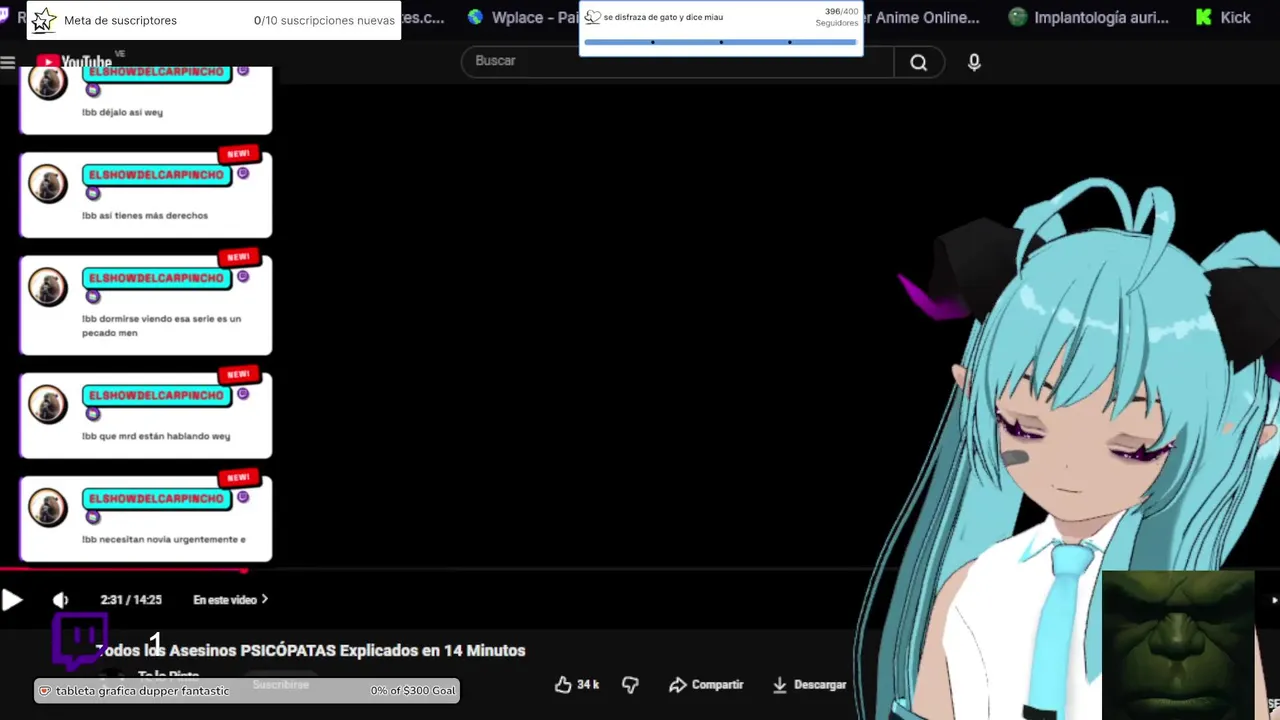Switch to the Kick browser tab
Screen dimensions: 1280x720
click(x=1224, y=17)
